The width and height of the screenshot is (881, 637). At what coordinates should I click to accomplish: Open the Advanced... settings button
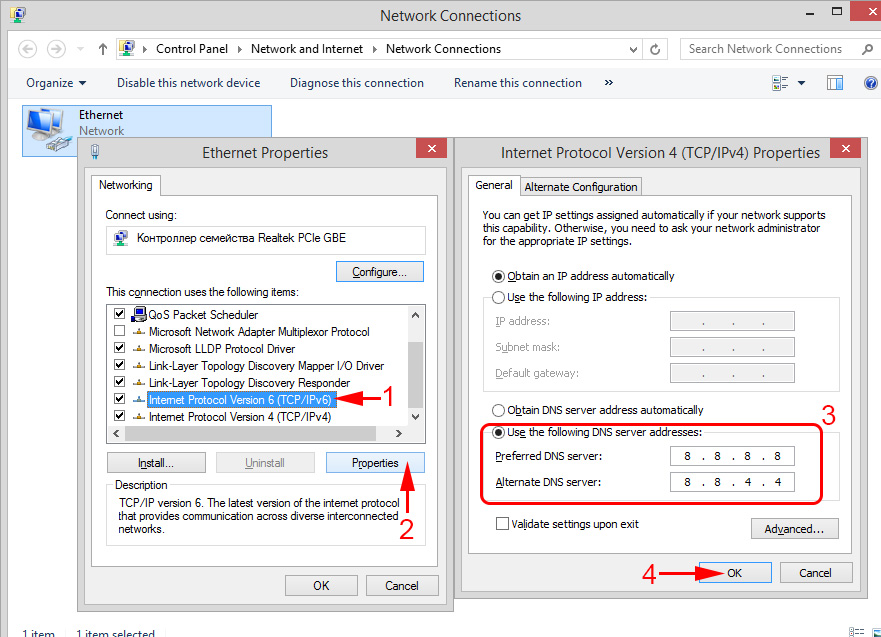point(794,528)
